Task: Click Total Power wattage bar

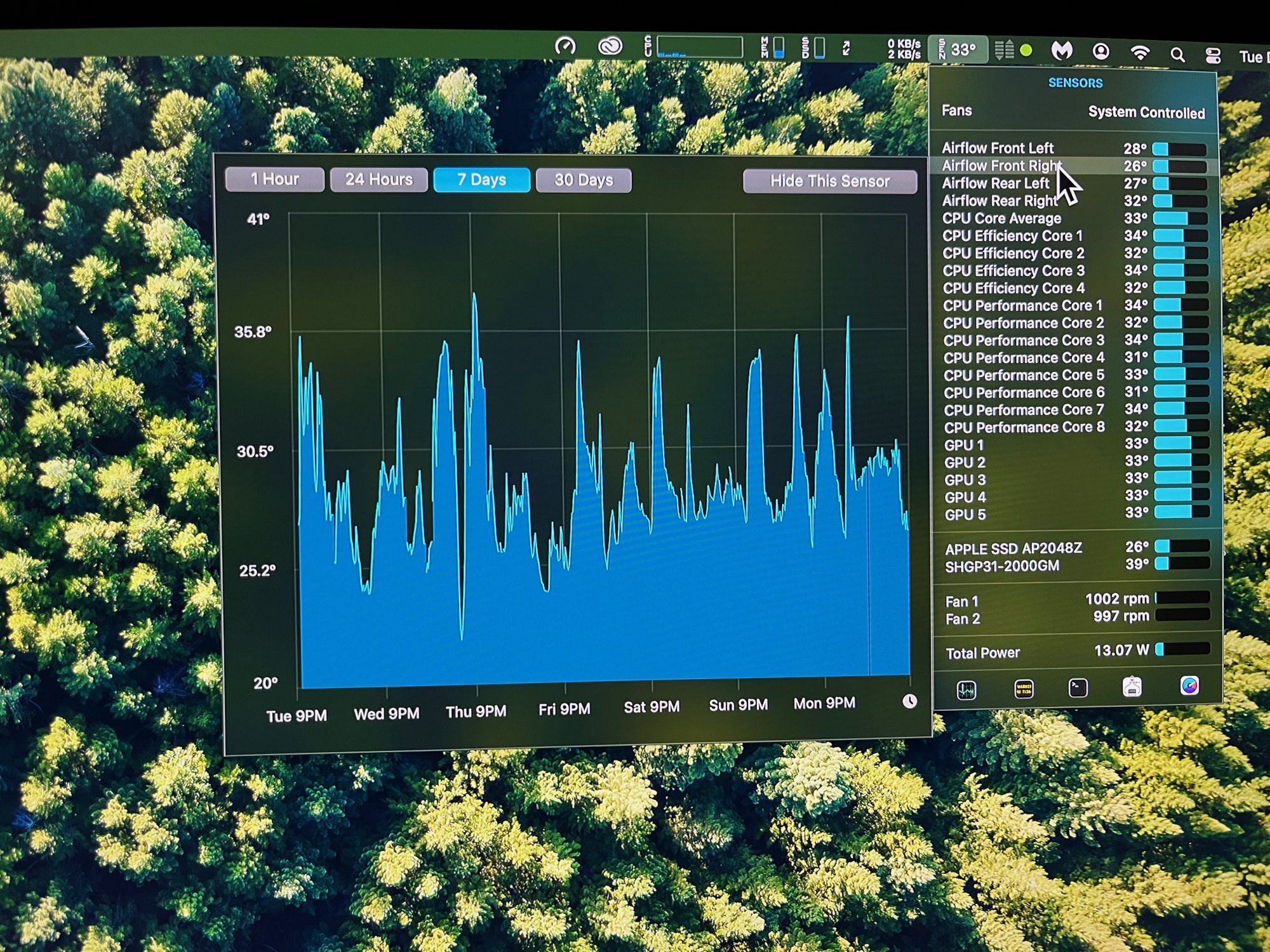Action: click(1182, 649)
